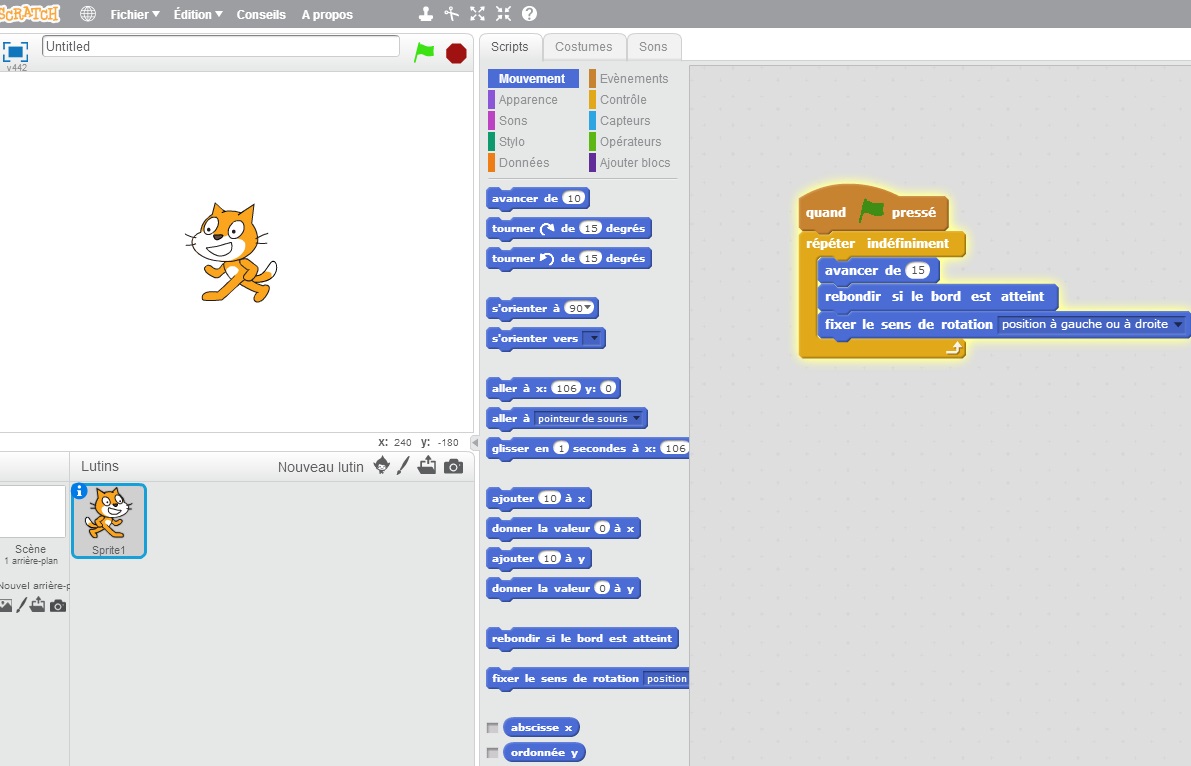Screen dimensions: 1191x766
Task: Select the Apparence block category
Action: pyautogui.click(x=528, y=100)
